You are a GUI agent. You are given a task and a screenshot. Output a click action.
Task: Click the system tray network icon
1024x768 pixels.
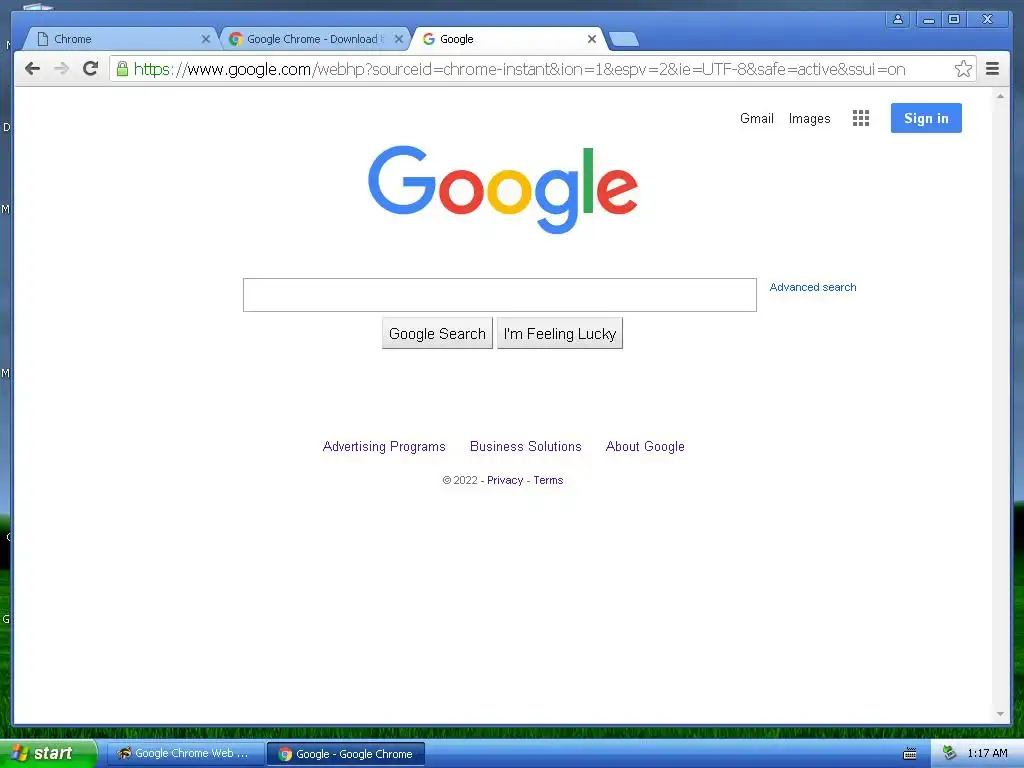coord(950,753)
